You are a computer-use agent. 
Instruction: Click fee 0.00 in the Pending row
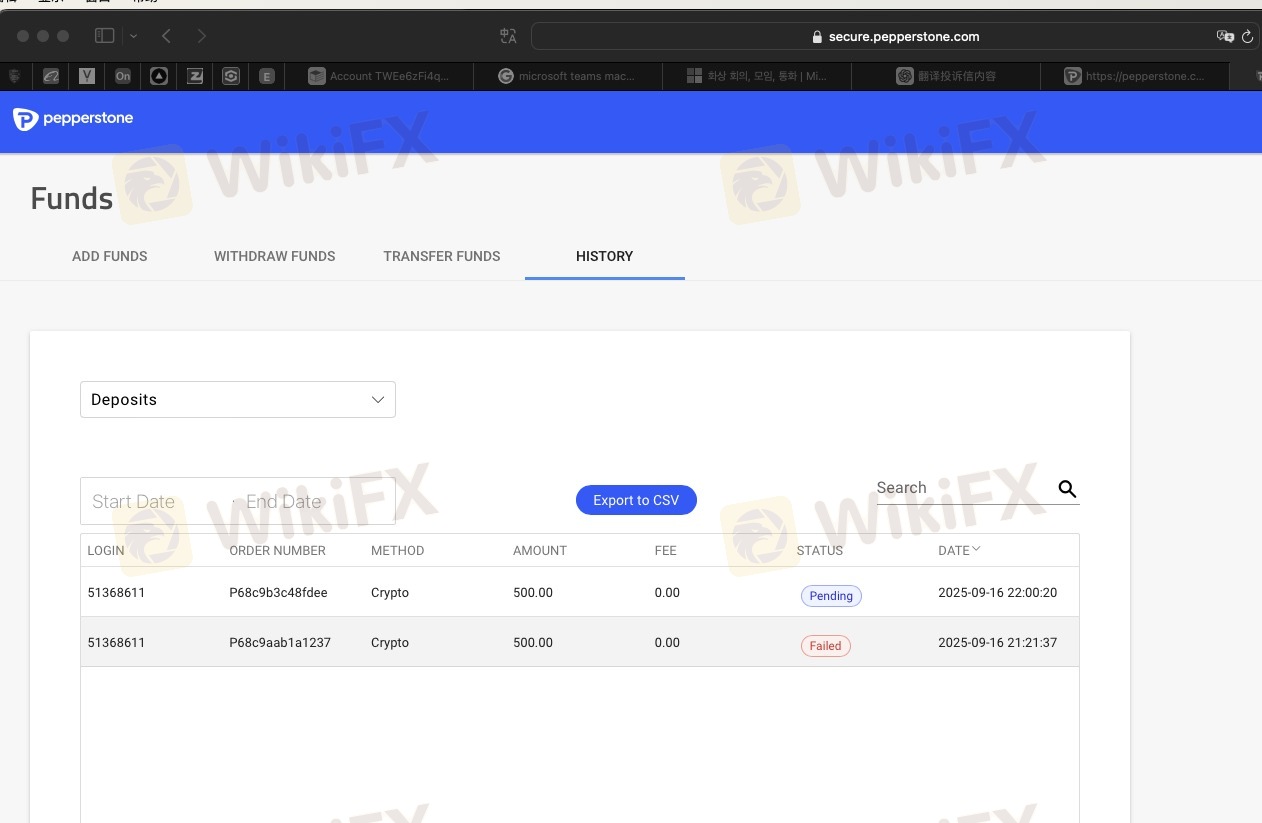click(667, 592)
